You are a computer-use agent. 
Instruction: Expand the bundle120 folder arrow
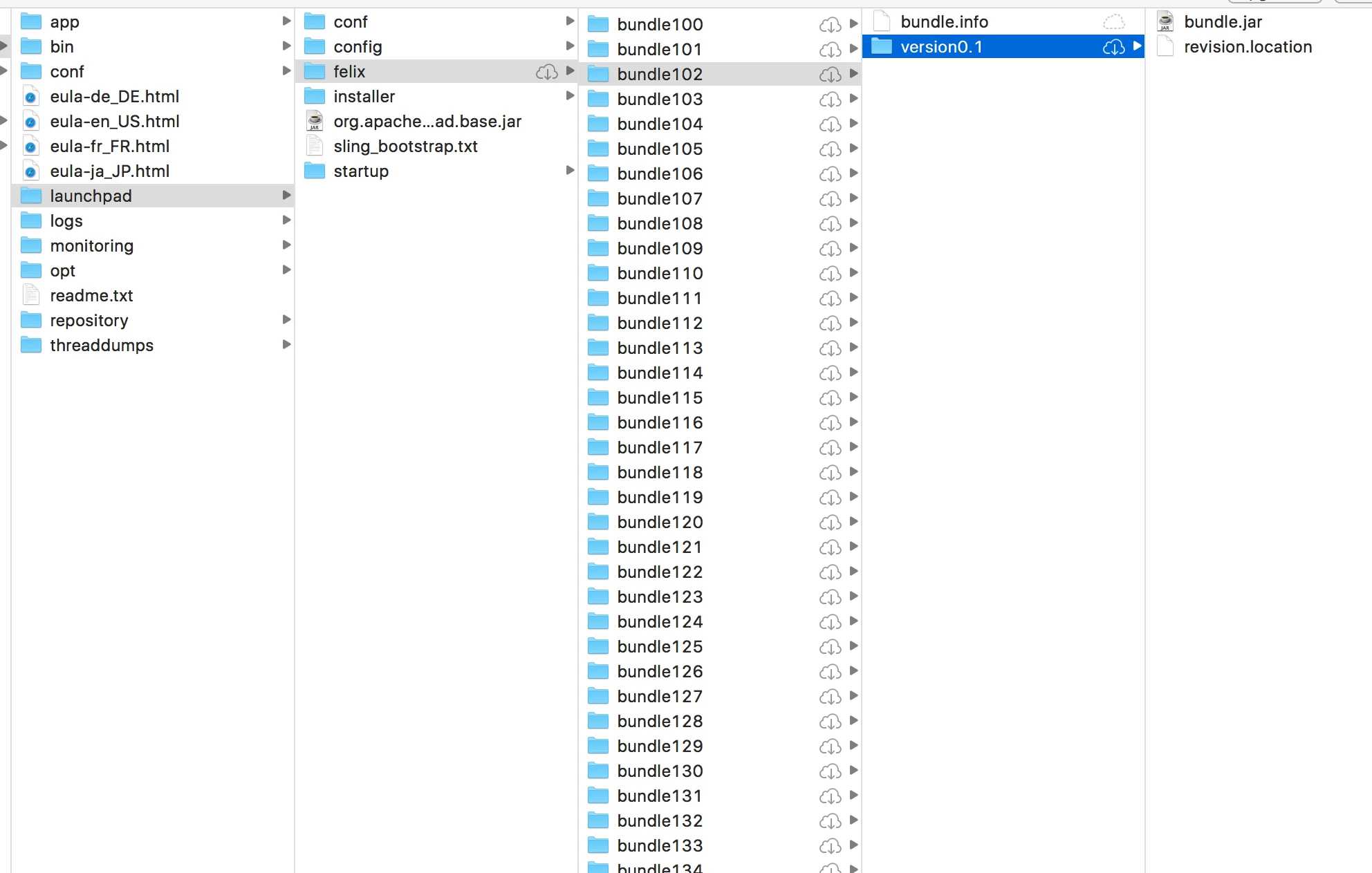tap(853, 522)
